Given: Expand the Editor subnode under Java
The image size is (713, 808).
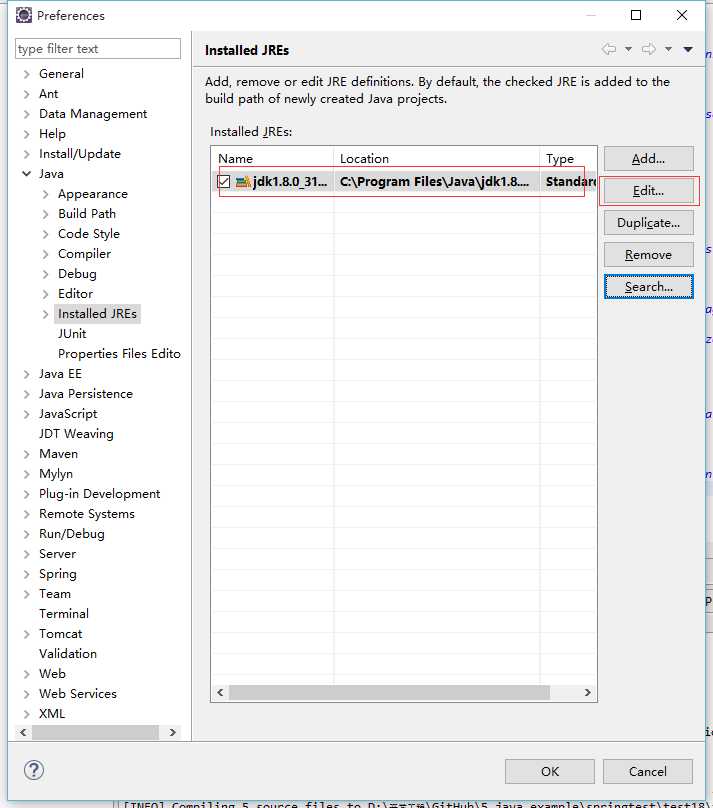Looking at the screenshot, I should point(46,294).
